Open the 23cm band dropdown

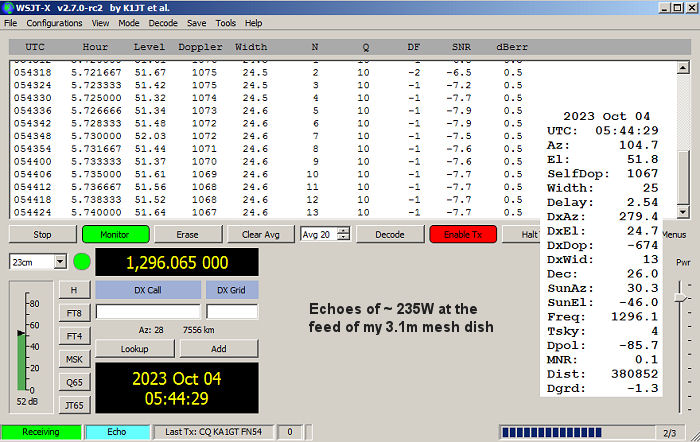[60, 262]
